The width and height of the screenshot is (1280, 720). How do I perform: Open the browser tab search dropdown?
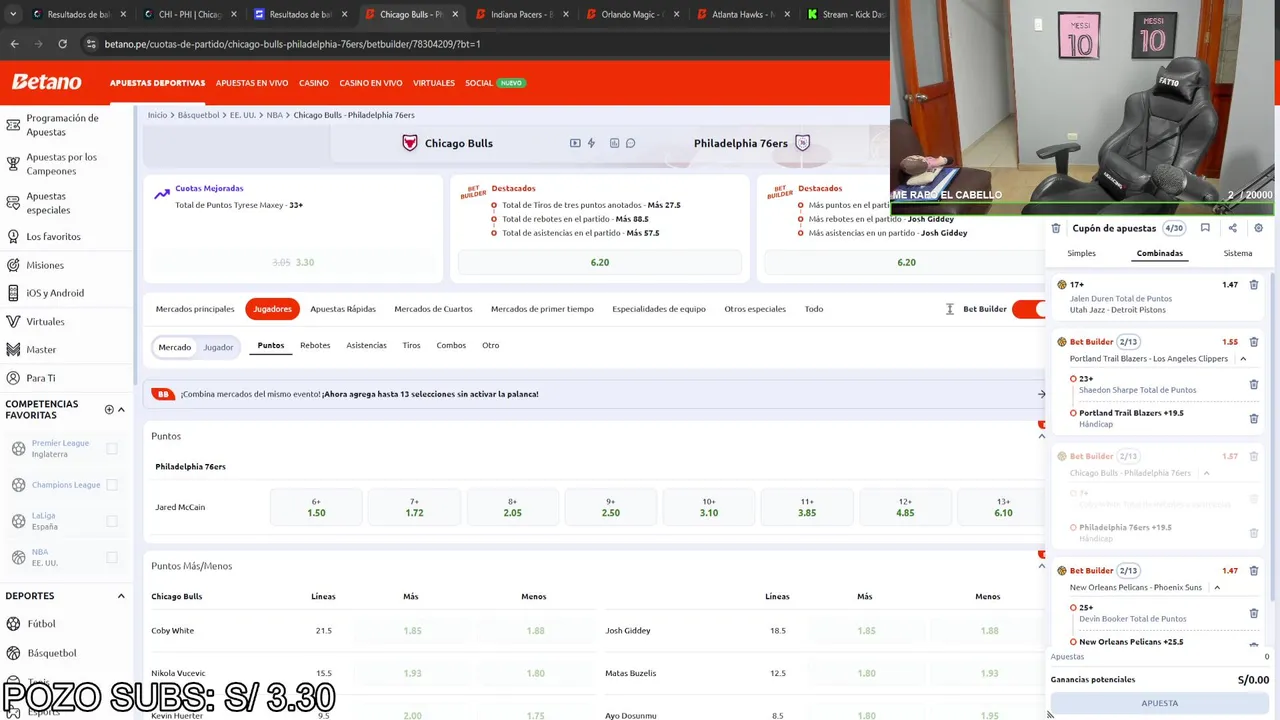click(x=11, y=14)
